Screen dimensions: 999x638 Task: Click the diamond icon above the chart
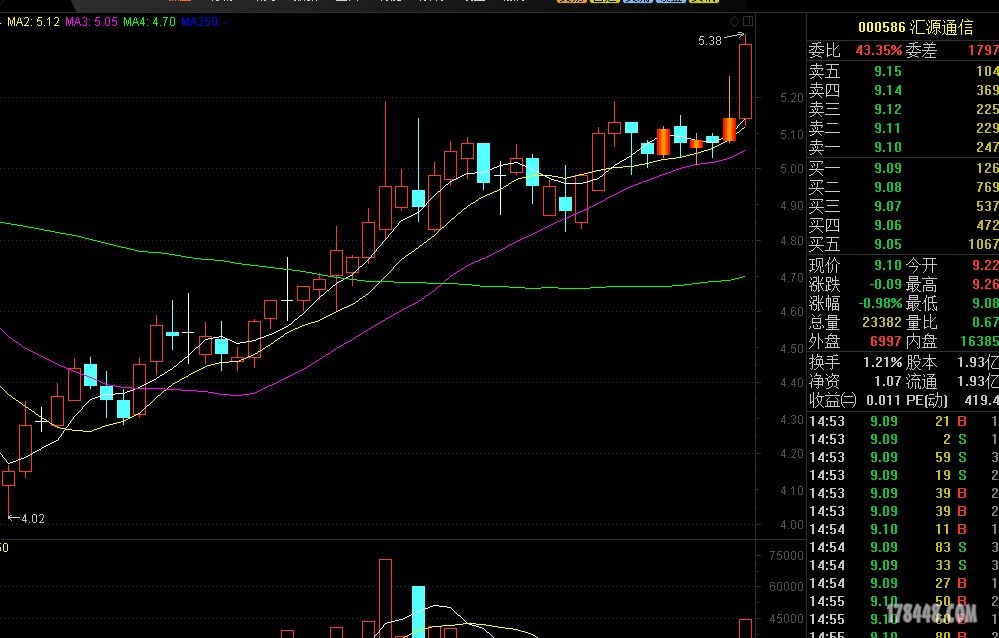735,21
